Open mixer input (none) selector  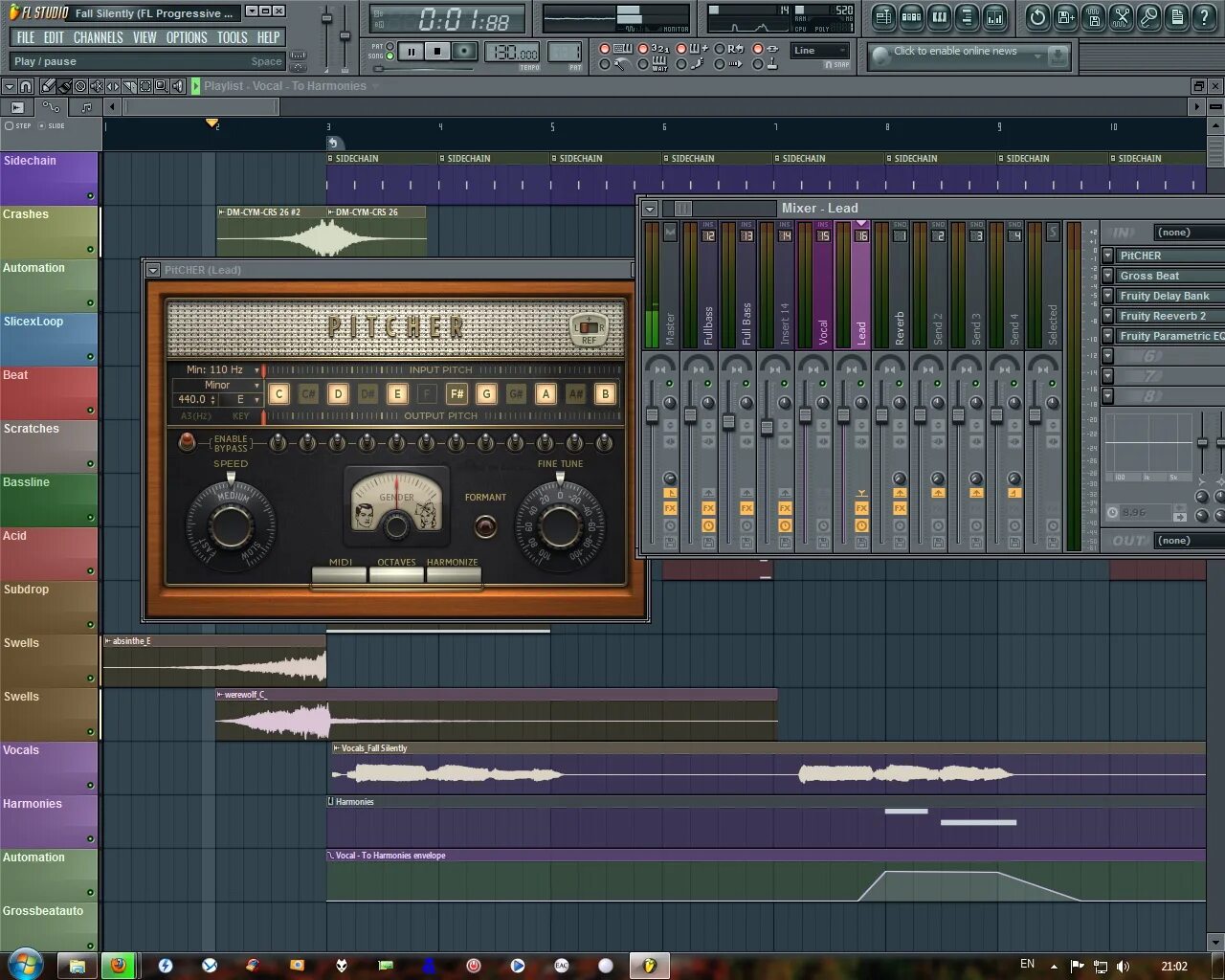pyautogui.click(x=1190, y=233)
